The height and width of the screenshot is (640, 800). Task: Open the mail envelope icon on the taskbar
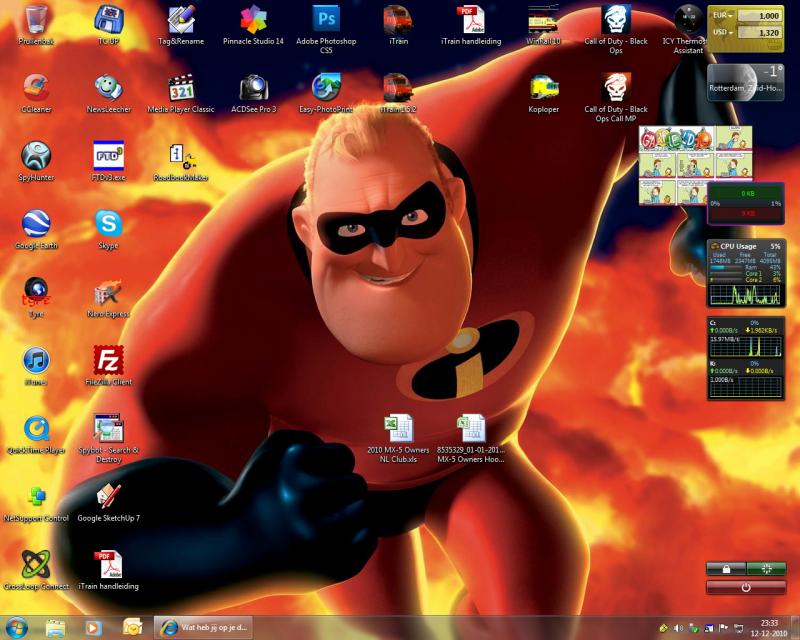132,628
